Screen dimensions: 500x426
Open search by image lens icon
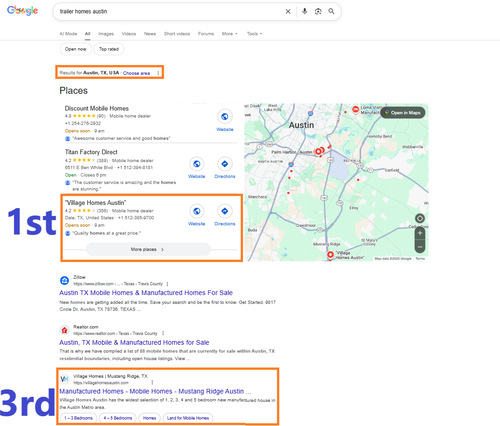click(318, 11)
